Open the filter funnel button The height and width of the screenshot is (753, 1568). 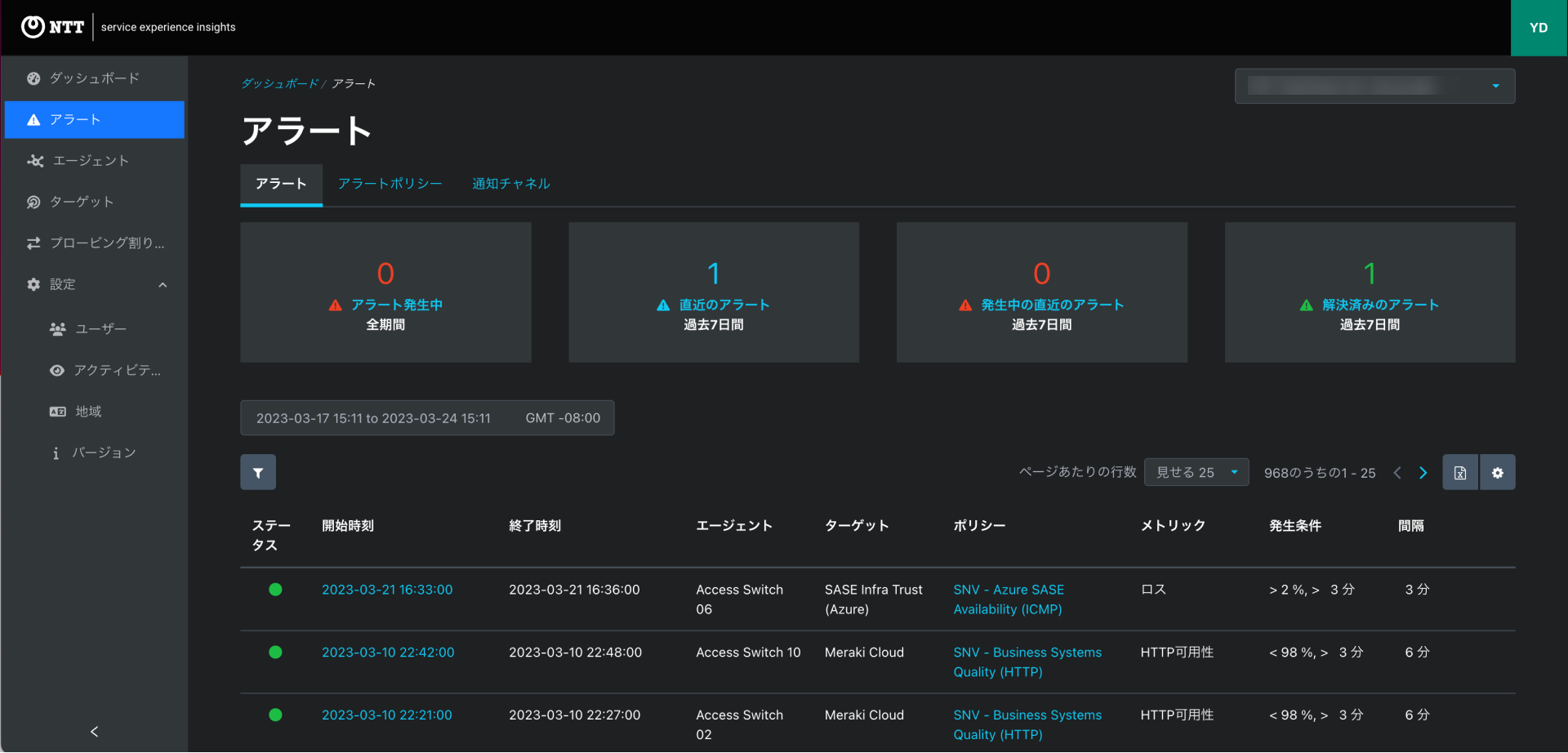tap(258, 473)
